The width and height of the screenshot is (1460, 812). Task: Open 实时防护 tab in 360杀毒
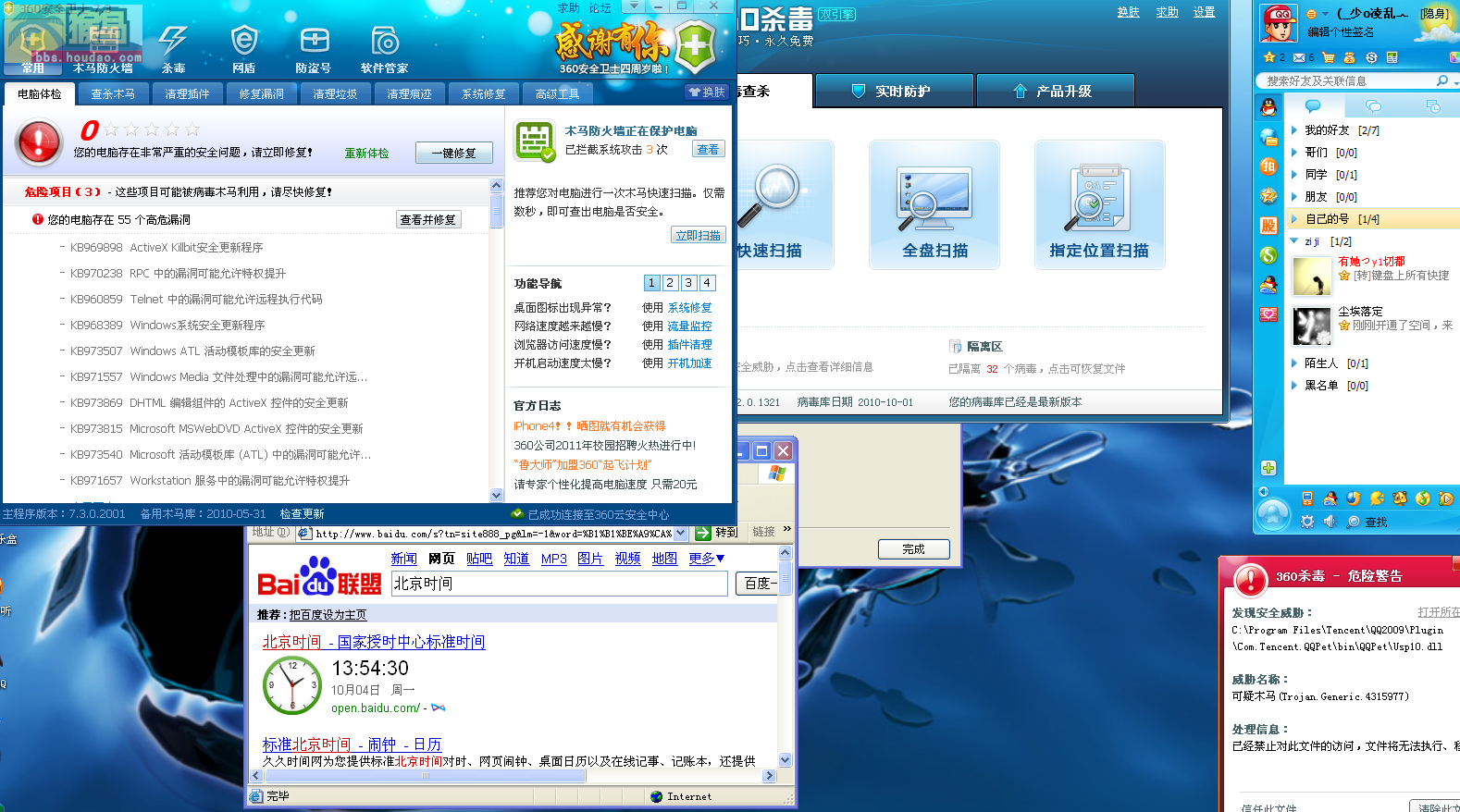pyautogui.click(x=895, y=91)
